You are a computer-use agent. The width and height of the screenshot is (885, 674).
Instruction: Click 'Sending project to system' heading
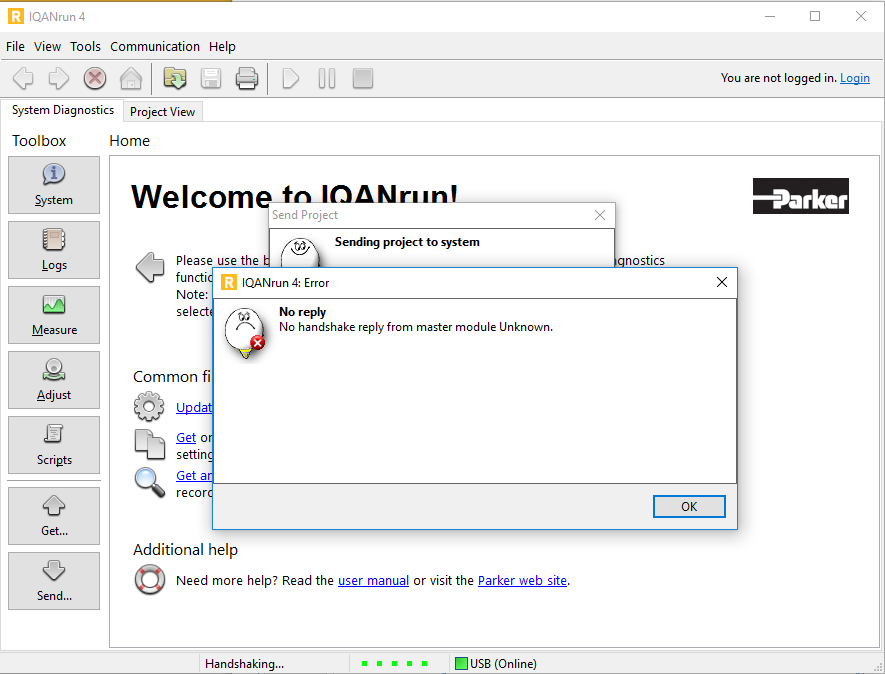click(407, 242)
